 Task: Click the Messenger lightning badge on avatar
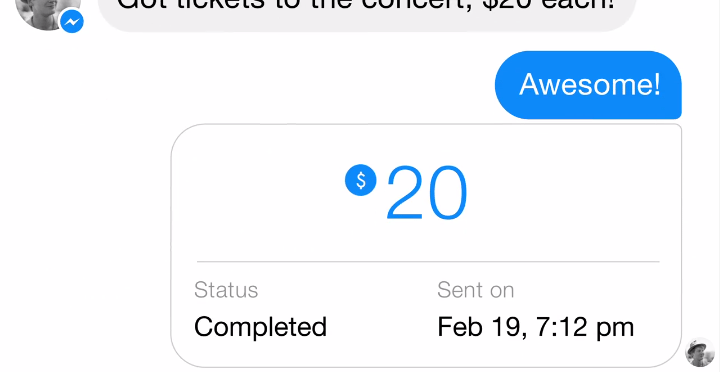(72, 21)
